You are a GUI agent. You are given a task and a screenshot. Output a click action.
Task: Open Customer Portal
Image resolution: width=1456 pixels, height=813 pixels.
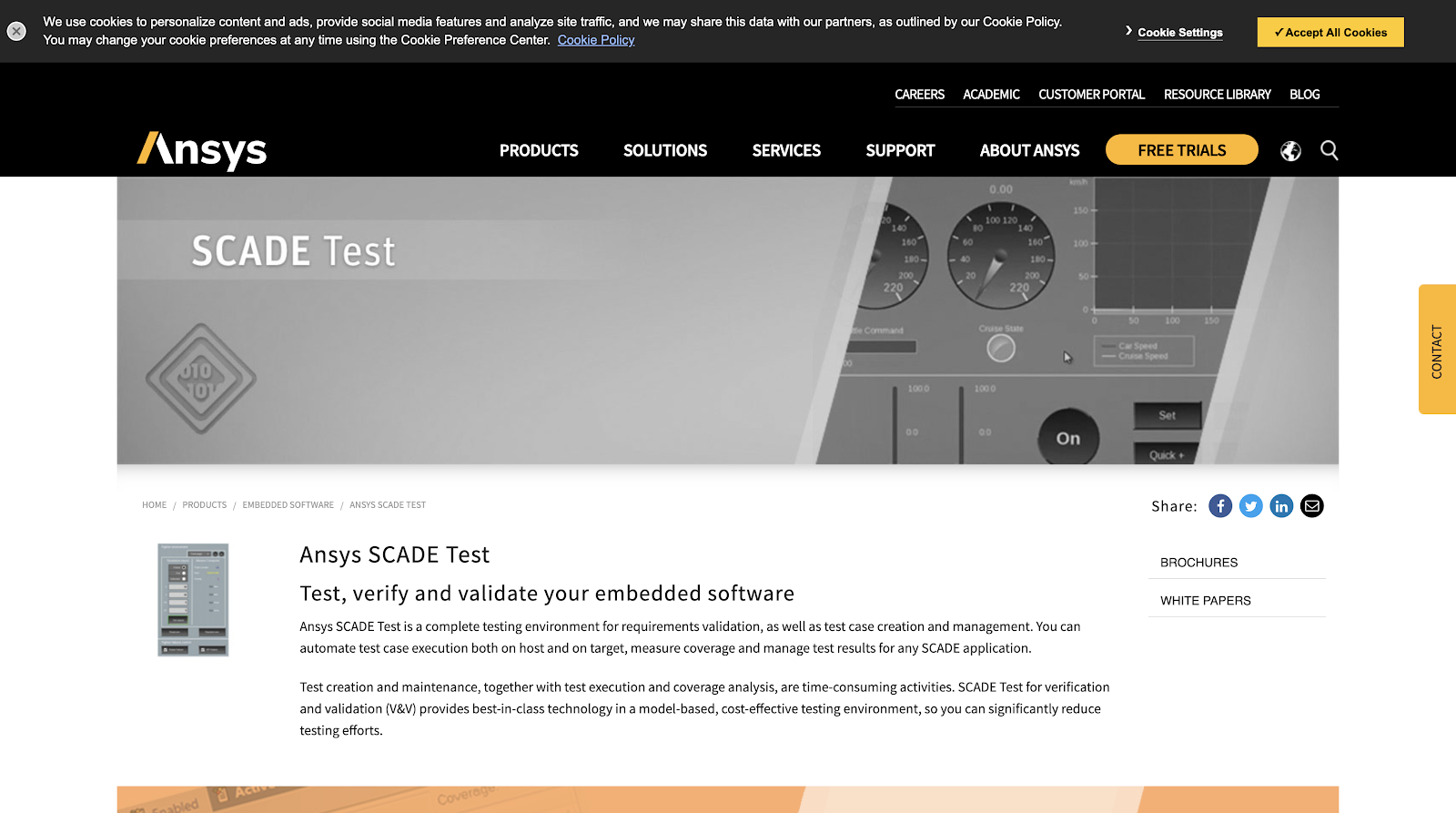(x=1091, y=95)
